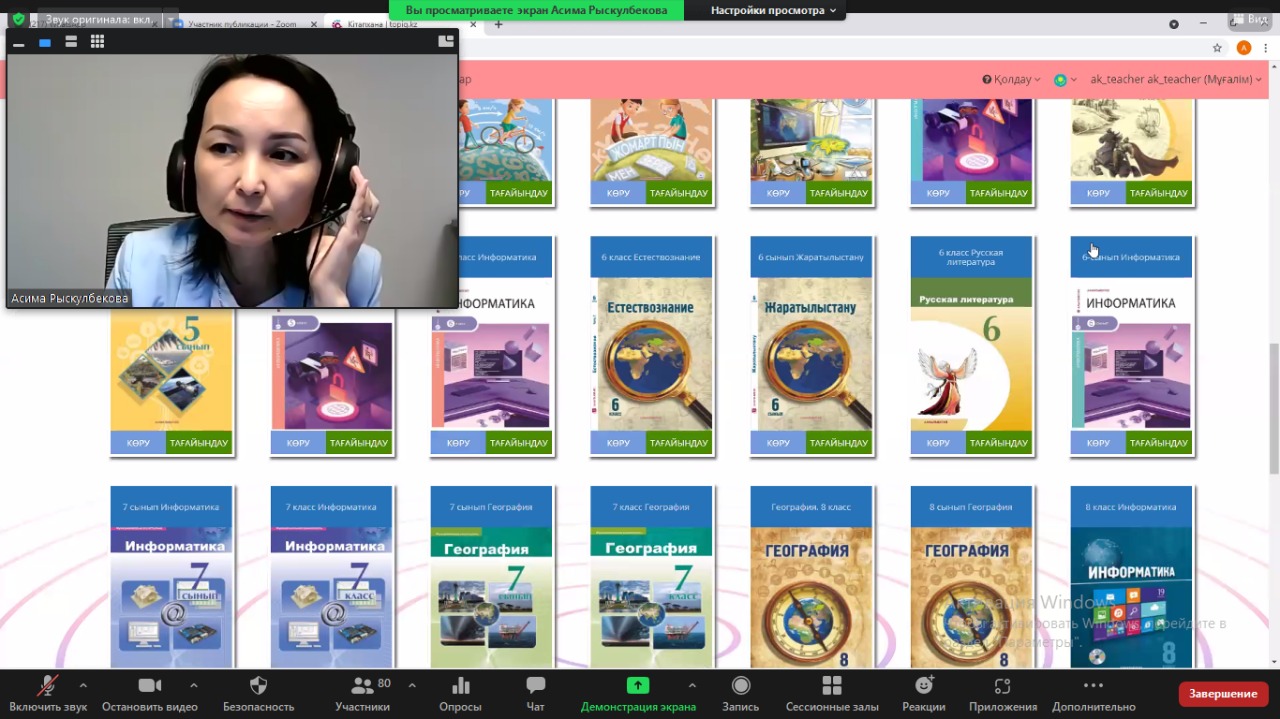Viewport: 1280px width, 719px height.
Task: Switch to Участник публикации - Zoom tab
Action: (x=245, y=24)
